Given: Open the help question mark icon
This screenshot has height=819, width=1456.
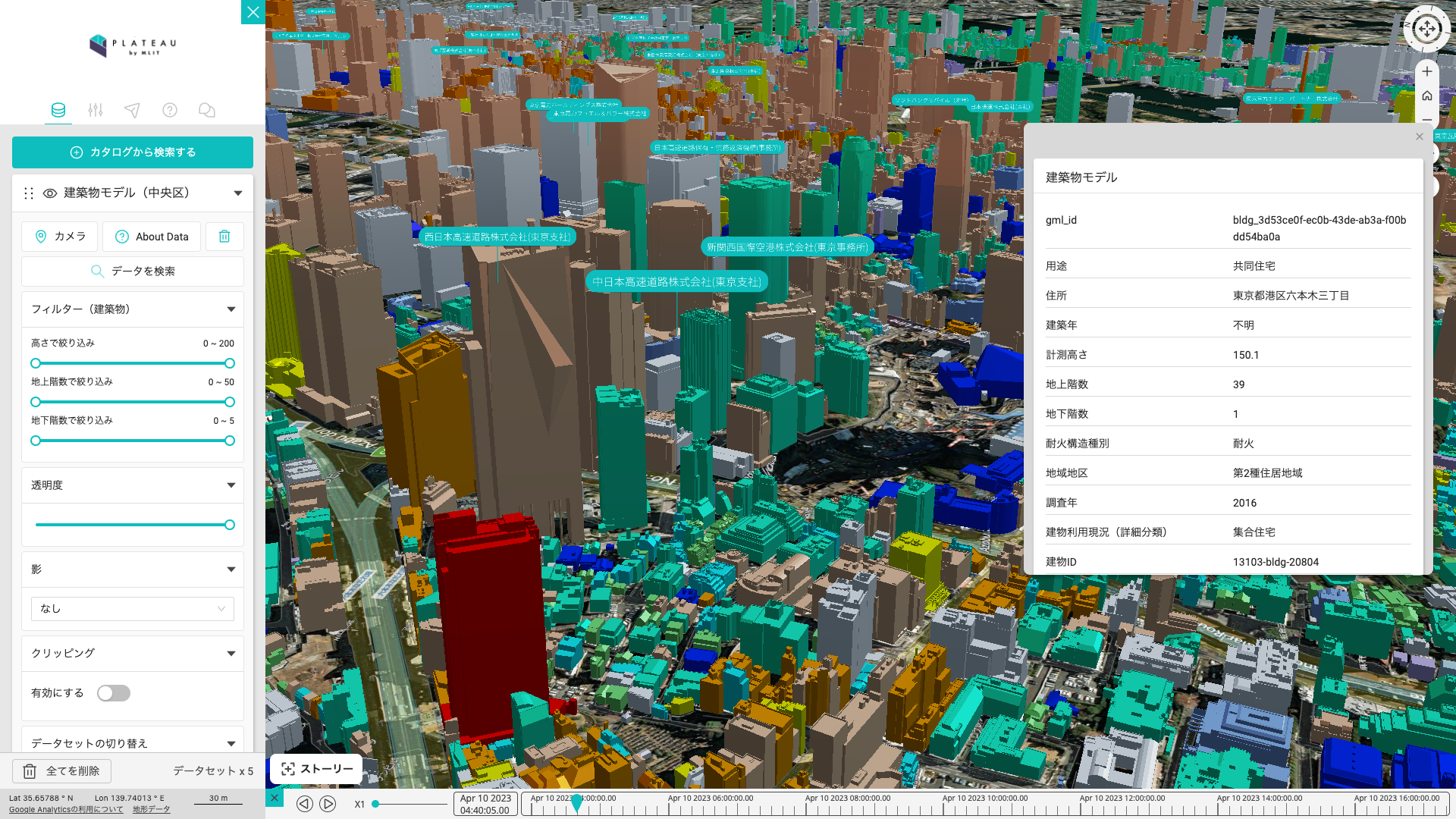Looking at the screenshot, I should 169,110.
